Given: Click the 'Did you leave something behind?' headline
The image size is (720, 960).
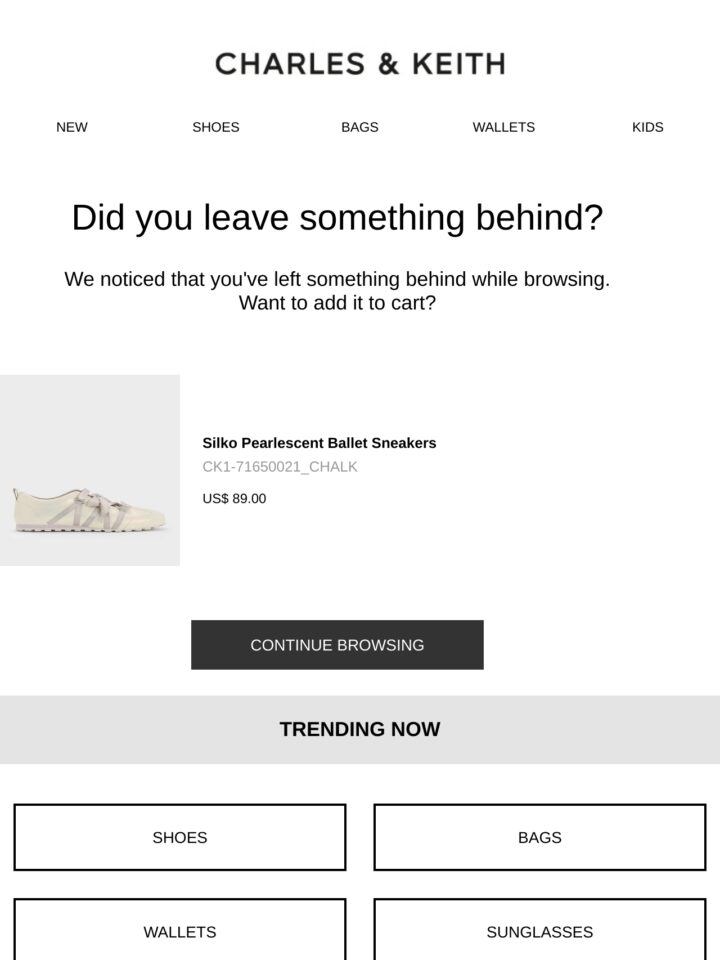Looking at the screenshot, I should click(337, 218).
